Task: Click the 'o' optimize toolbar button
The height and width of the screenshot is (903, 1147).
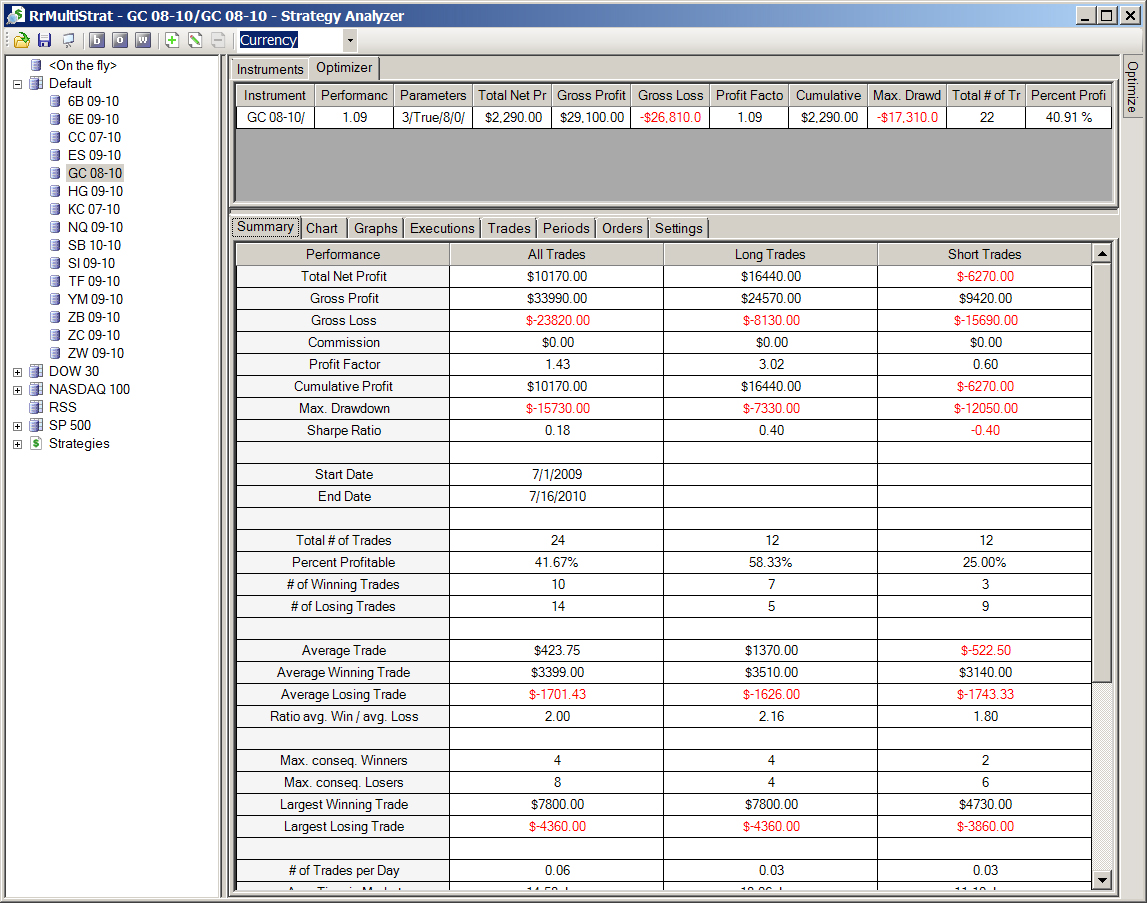Action: click(x=120, y=40)
